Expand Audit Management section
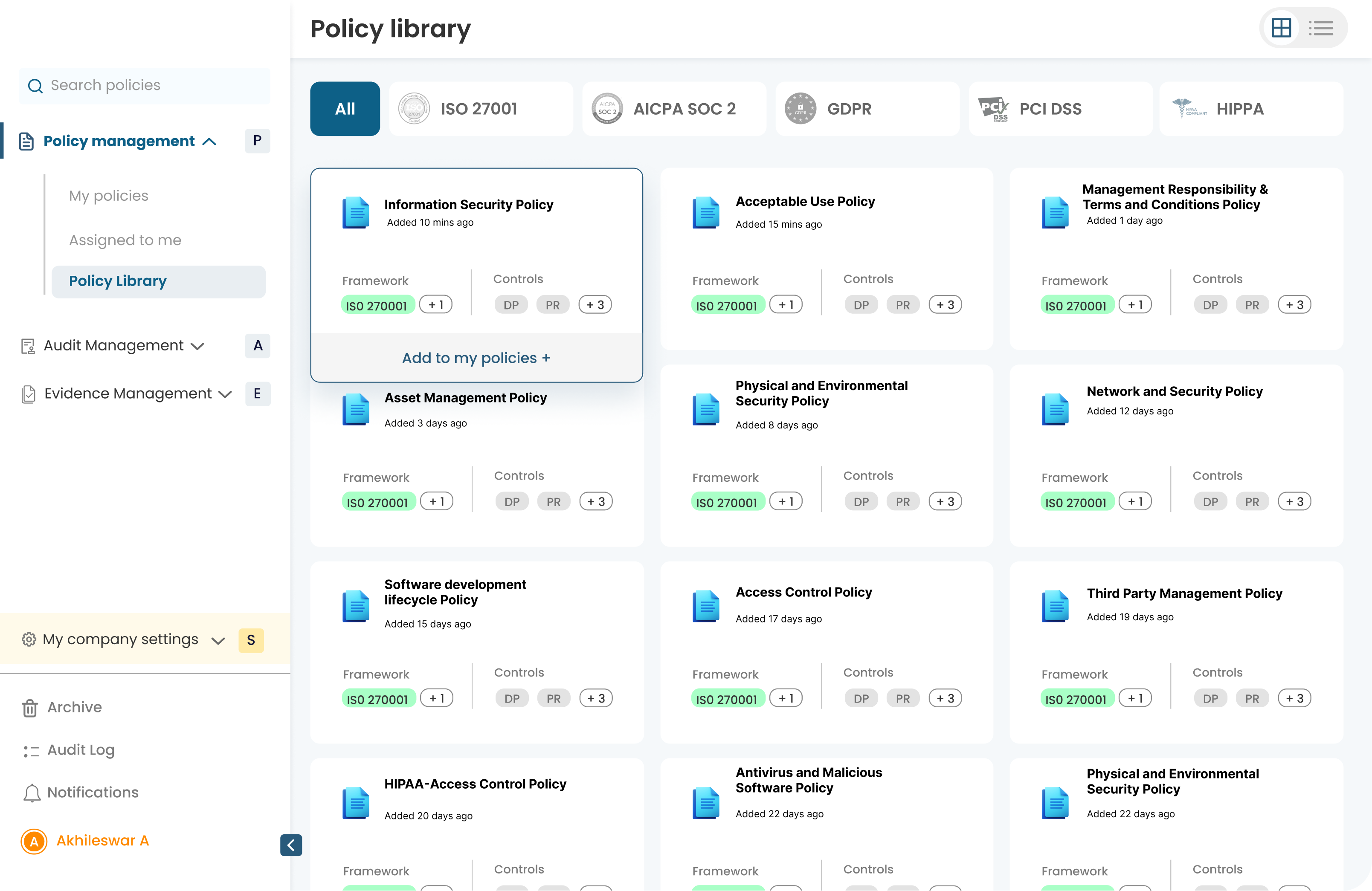The image size is (1372, 891). pos(198,346)
